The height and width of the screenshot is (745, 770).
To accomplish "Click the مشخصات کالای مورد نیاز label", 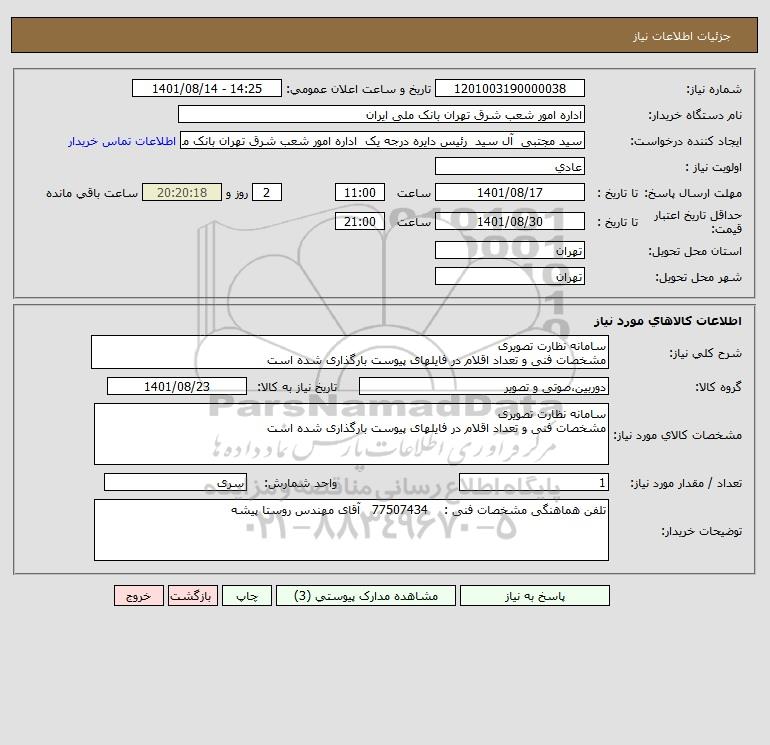I will point(678,435).
